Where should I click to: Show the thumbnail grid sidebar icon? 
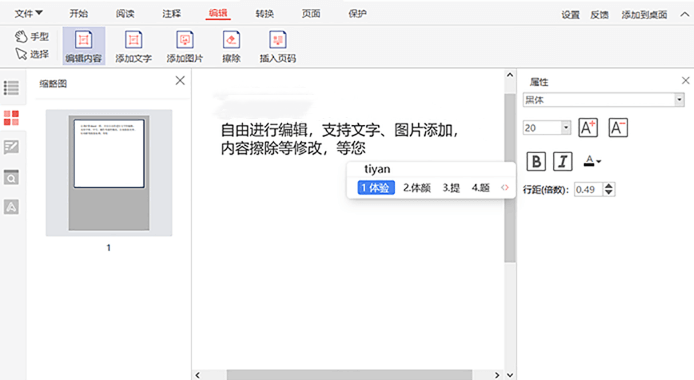point(11,118)
